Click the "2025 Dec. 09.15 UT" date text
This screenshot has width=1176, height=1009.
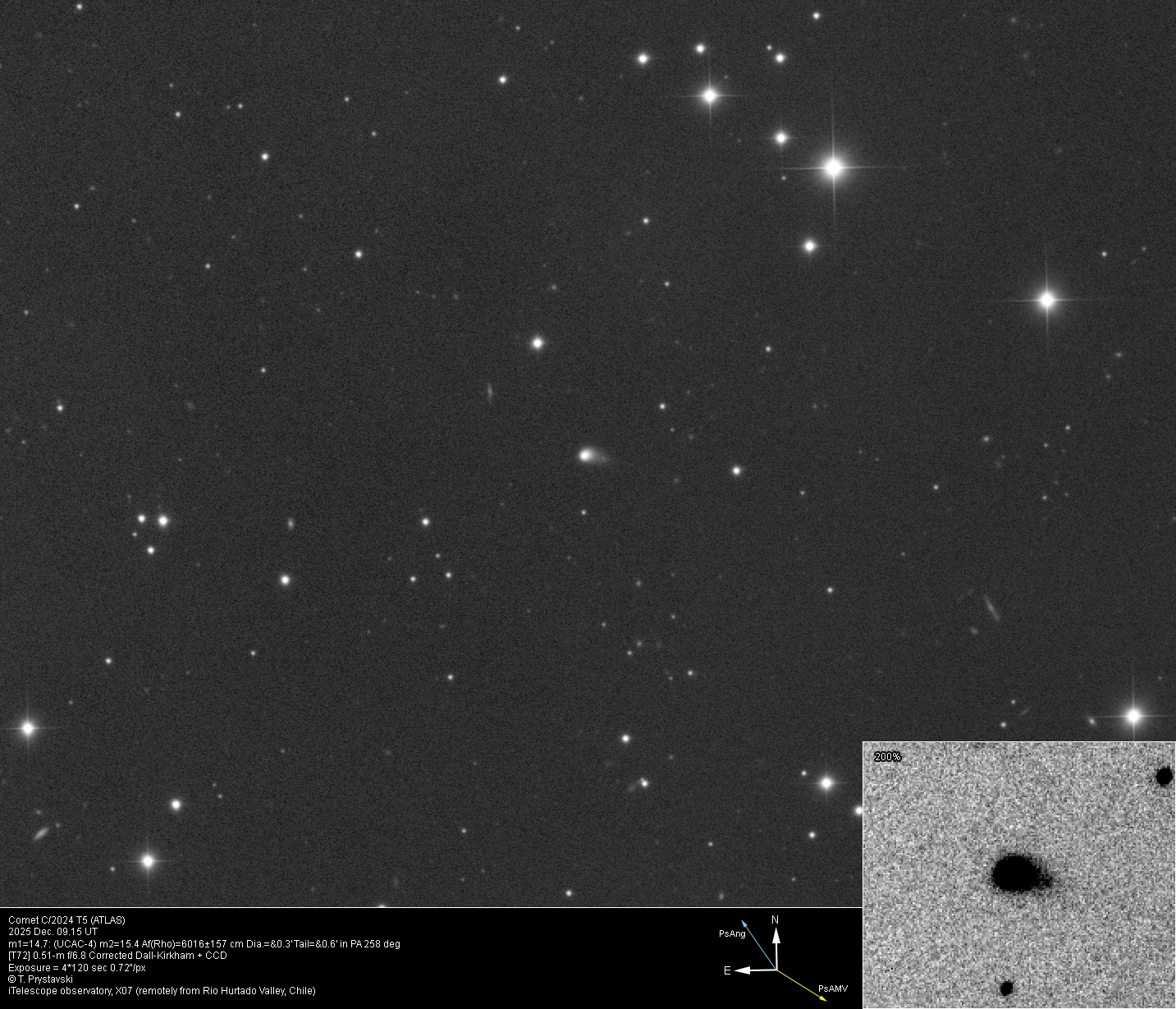tap(53, 932)
